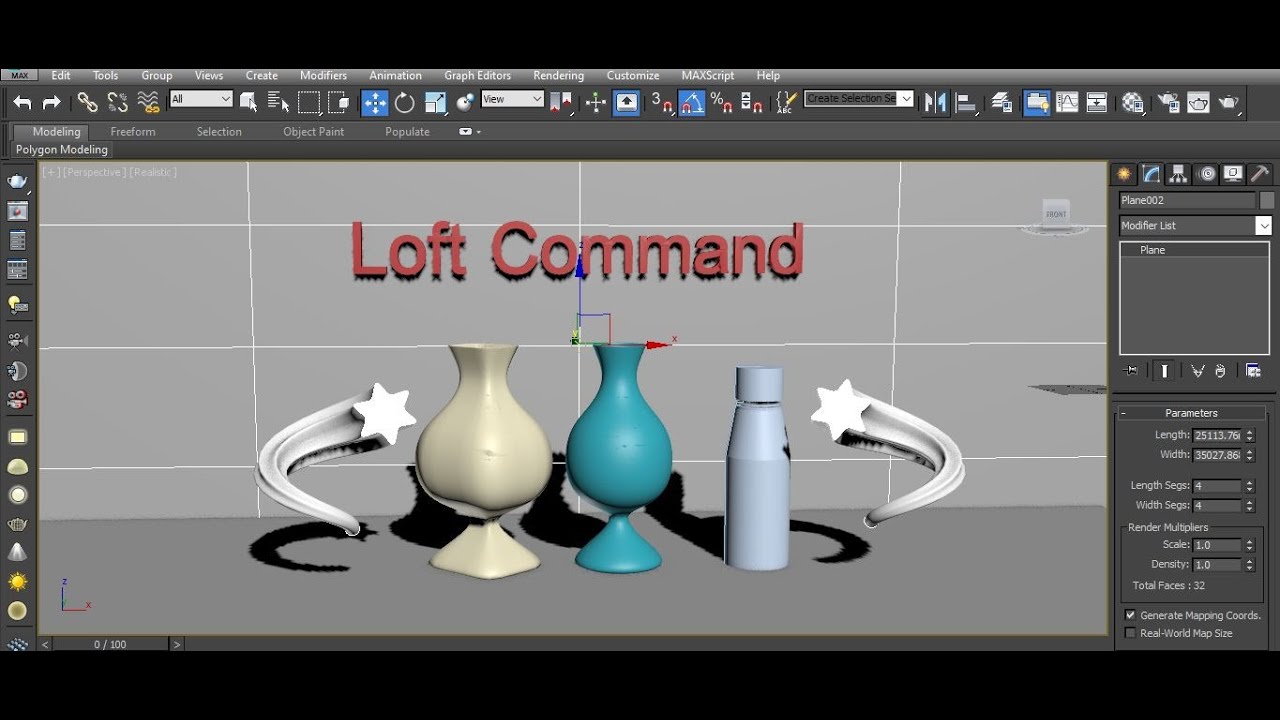The height and width of the screenshot is (720, 1280).
Task: Activate the Select and Scale tool
Action: tap(435, 102)
